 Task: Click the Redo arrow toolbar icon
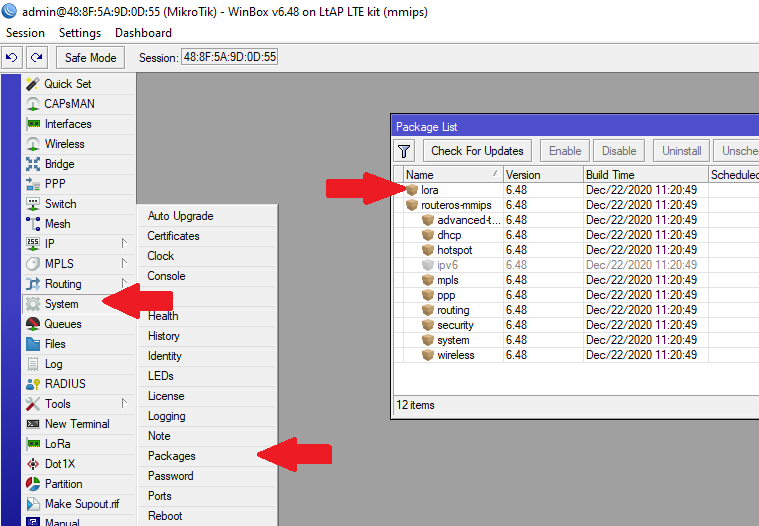click(x=36, y=58)
